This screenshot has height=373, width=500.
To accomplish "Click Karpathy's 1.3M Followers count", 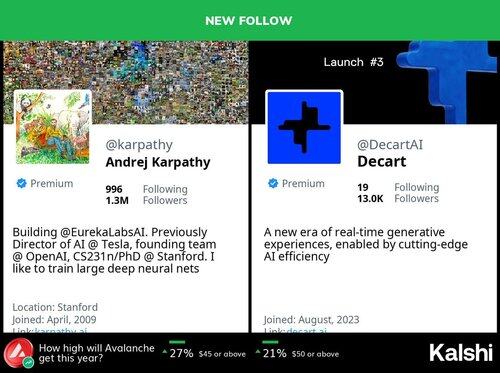I will pyautogui.click(x=146, y=200).
